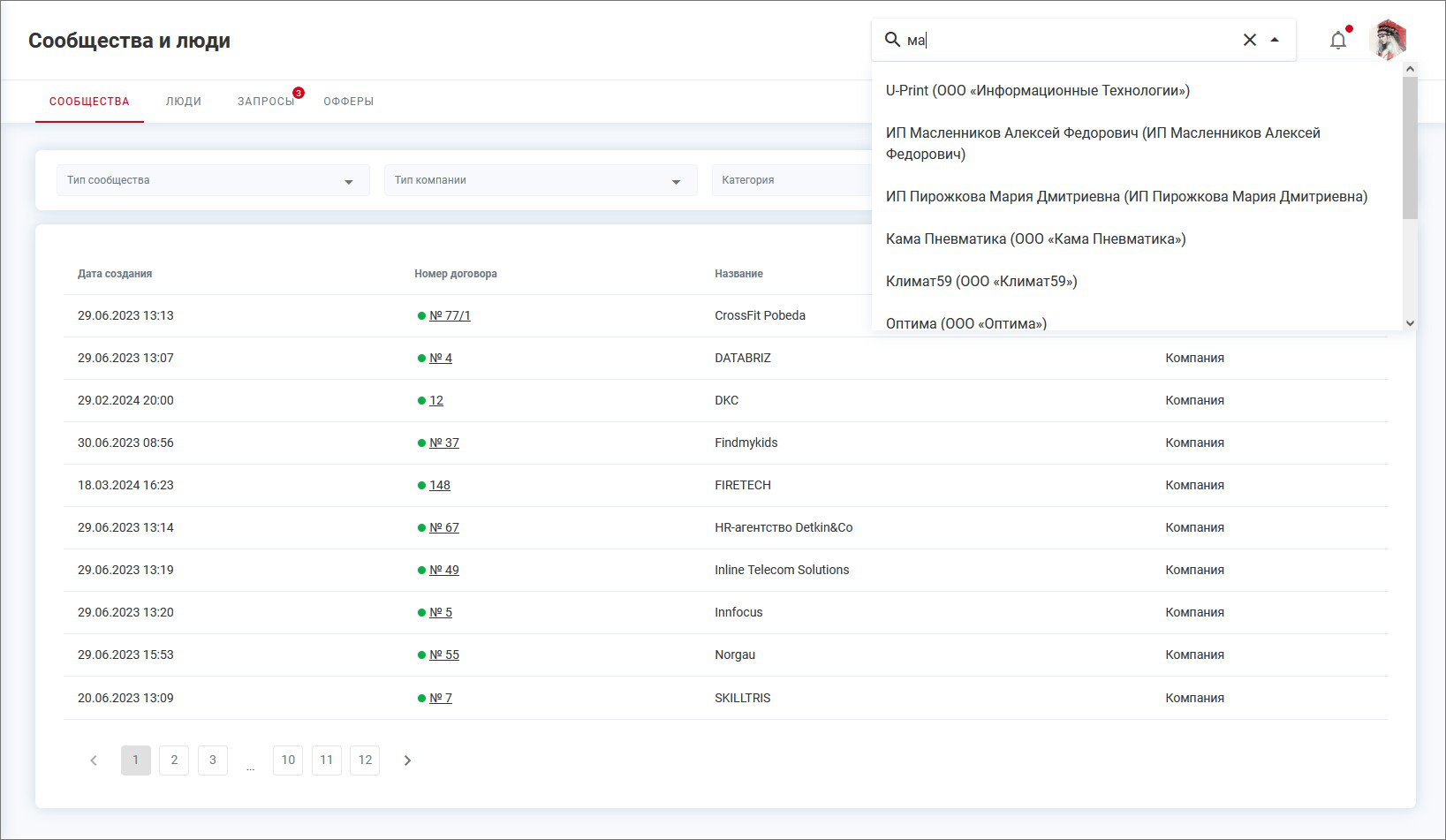Click the search magnifier icon
The image size is (1446, 840).
pyautogui.click(x=892, y=40)
